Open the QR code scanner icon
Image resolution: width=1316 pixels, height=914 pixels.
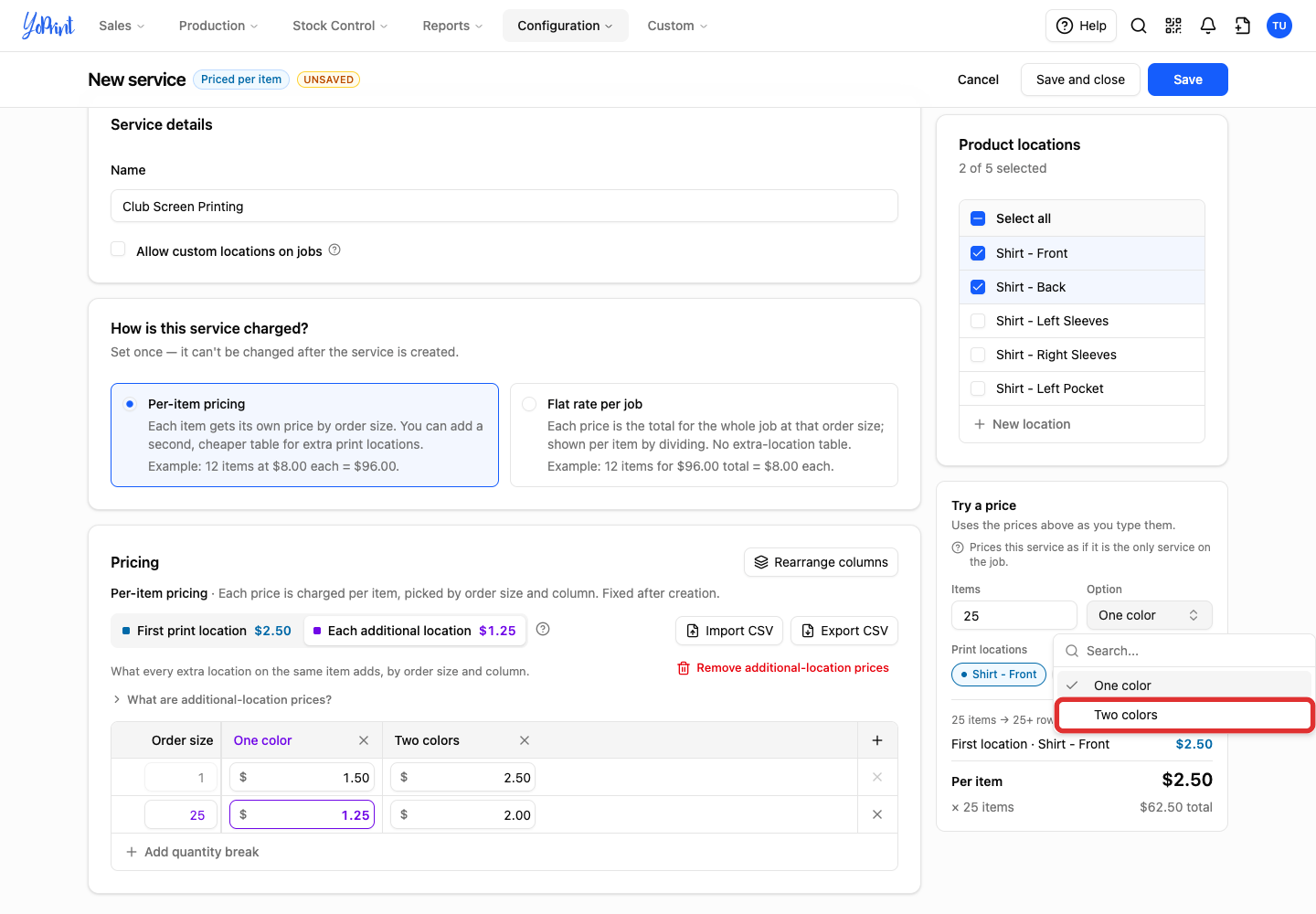click(1173, 26)
